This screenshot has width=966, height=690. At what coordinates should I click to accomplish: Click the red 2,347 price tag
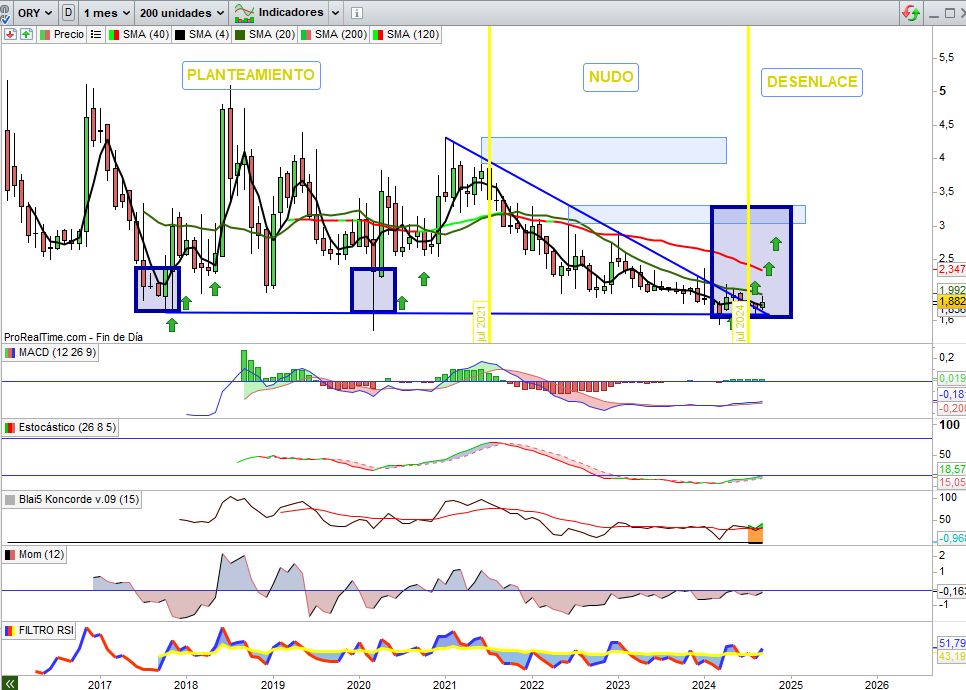coord(951,269)
